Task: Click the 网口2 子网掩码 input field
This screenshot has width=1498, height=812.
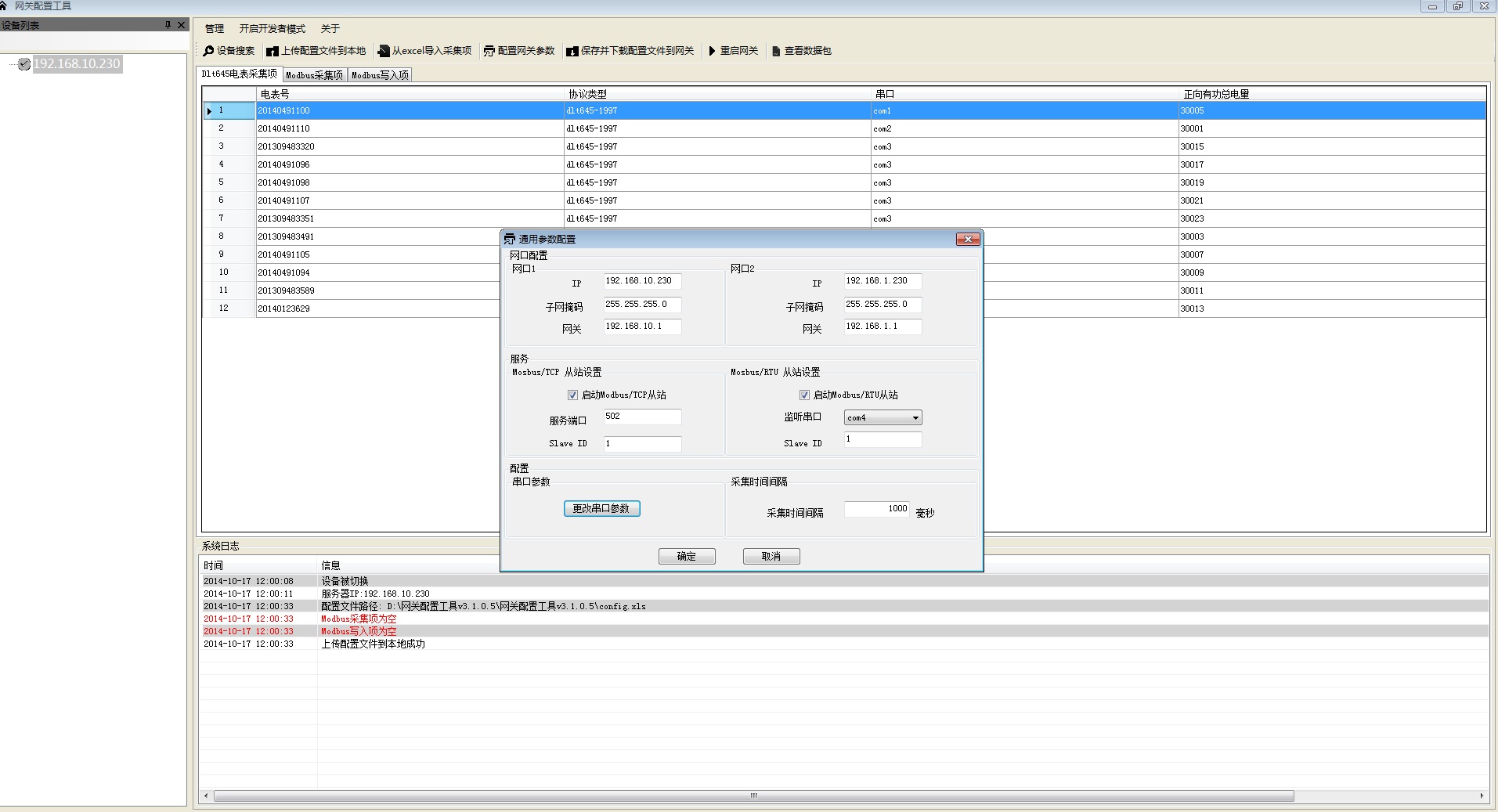Action: tap(883, 305)
